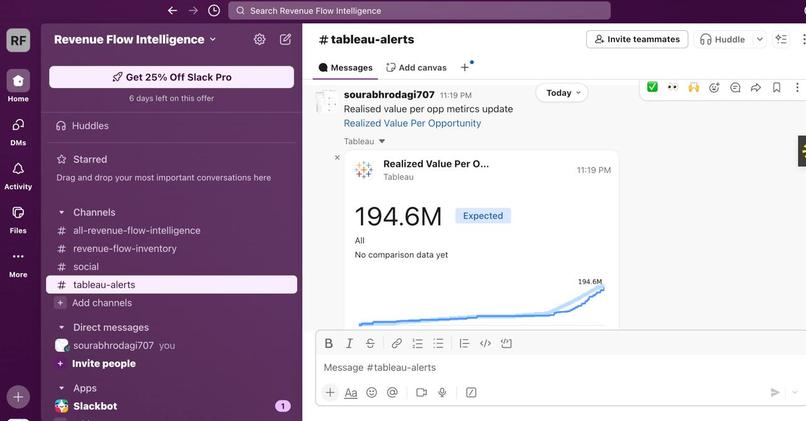Open Files in the sidebar
This screenshot has width=806, height=421.
[18, 219]
